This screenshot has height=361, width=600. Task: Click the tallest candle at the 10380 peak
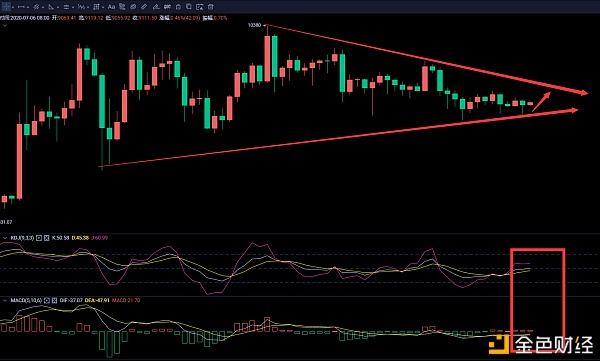267,57
